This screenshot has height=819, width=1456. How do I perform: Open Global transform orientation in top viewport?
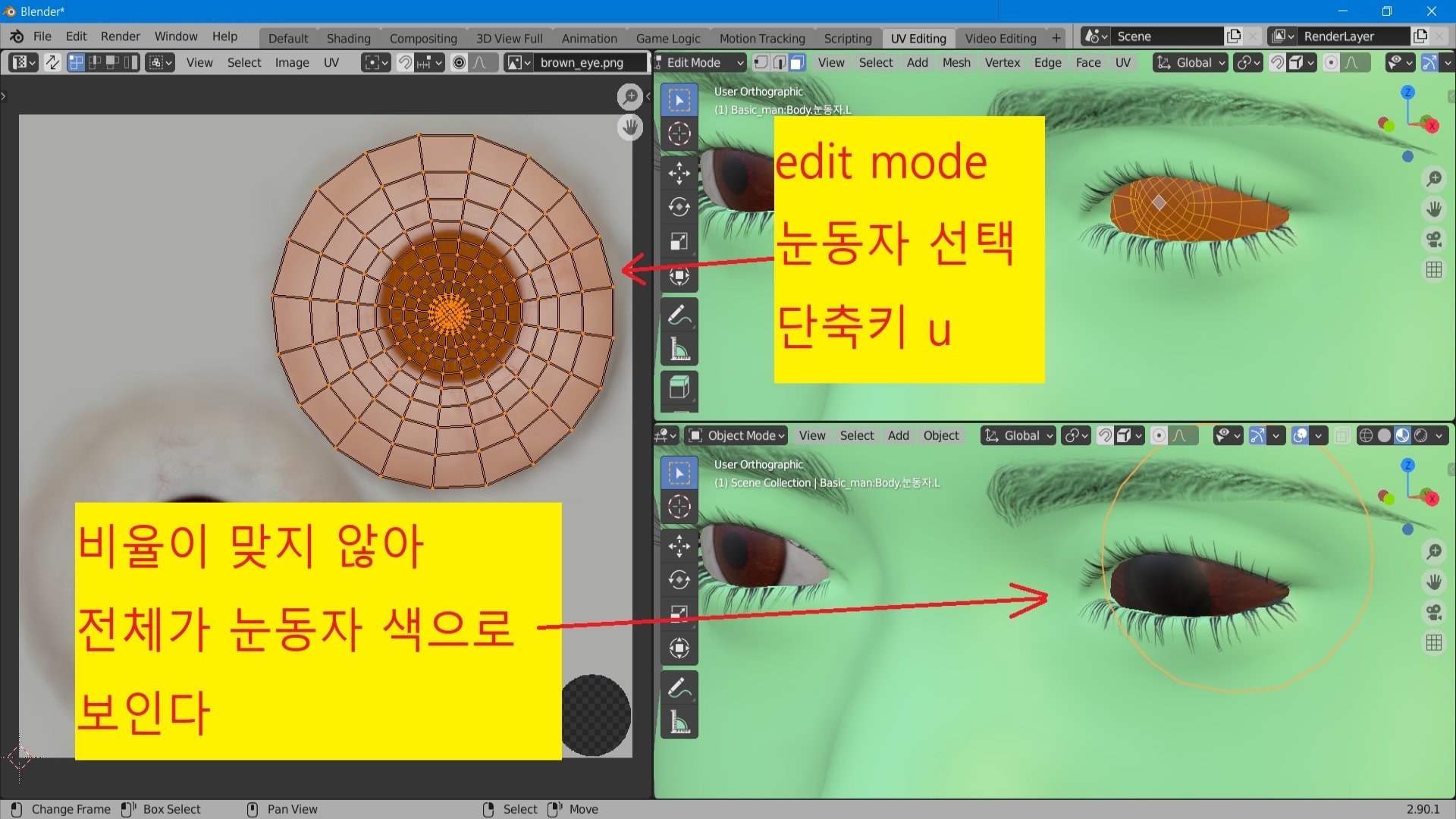1190,62
